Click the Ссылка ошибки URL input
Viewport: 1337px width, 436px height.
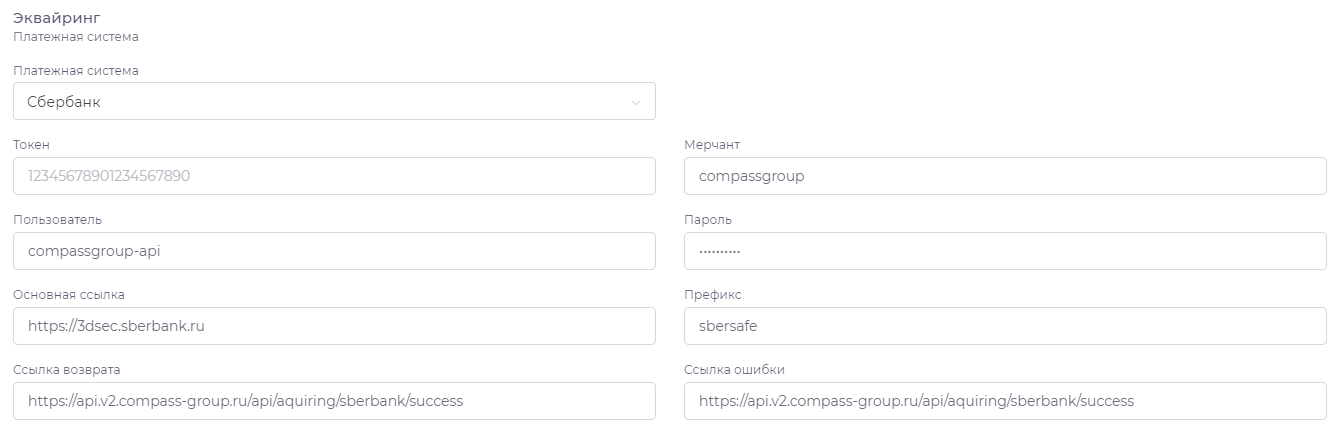[x=1005, y=401]
